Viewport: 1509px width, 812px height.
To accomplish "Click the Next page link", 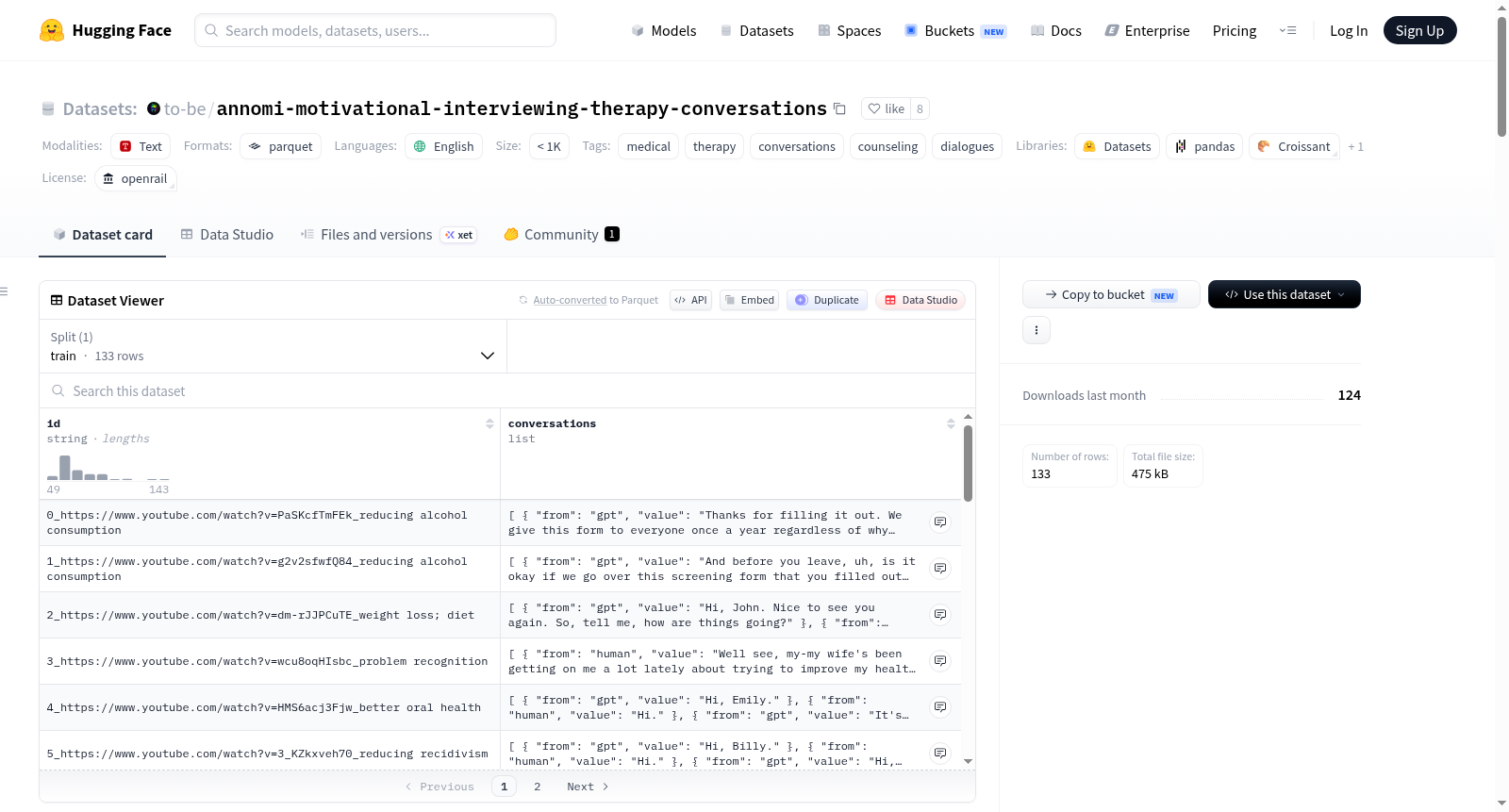I will (x=588, y=787).
